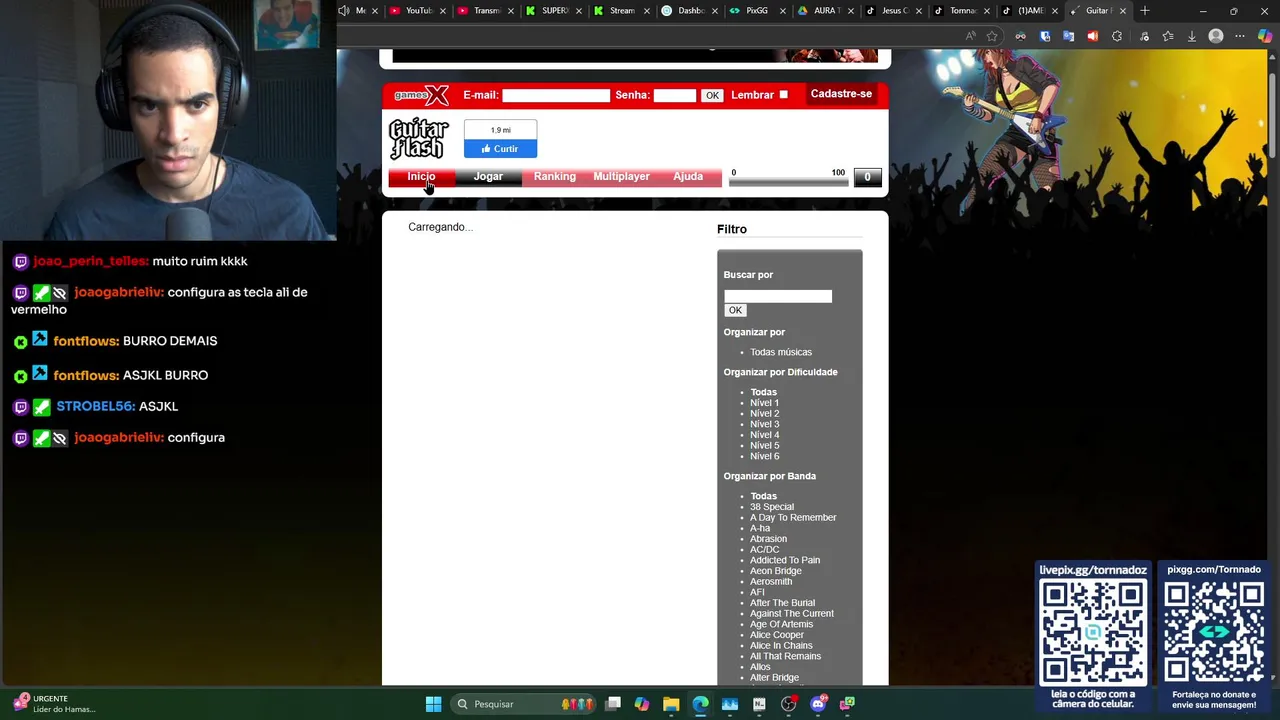Click the Senha password field
Viewport: 1280px width, 720px height.
click(675, 95)
